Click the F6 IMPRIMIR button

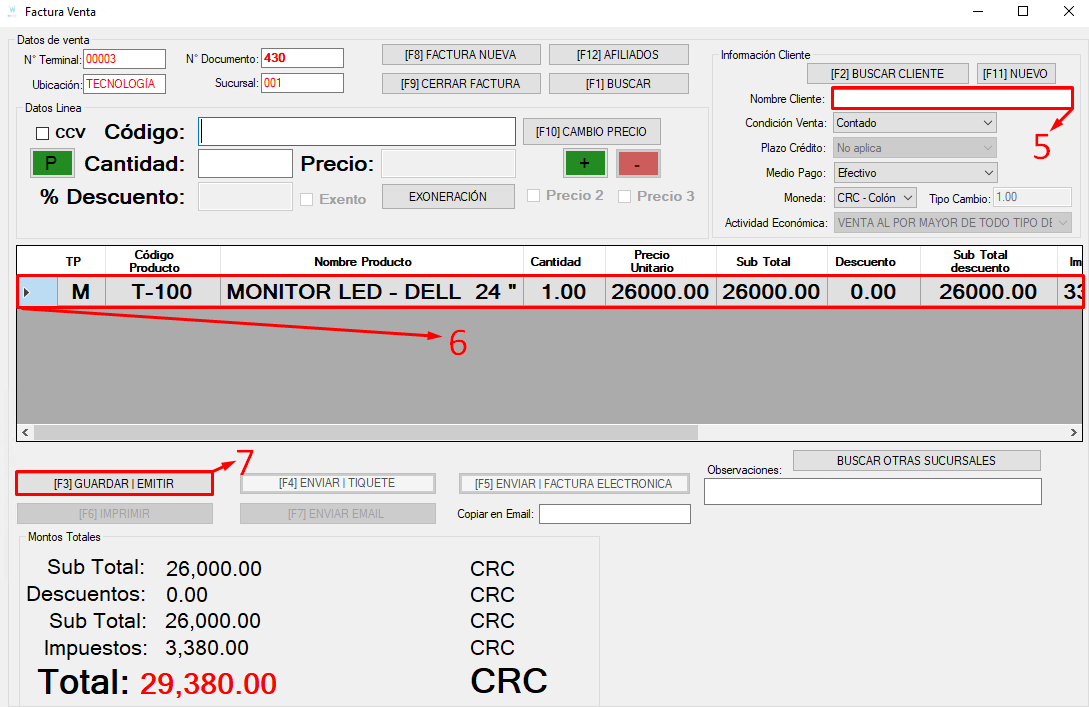coord(115,514)
